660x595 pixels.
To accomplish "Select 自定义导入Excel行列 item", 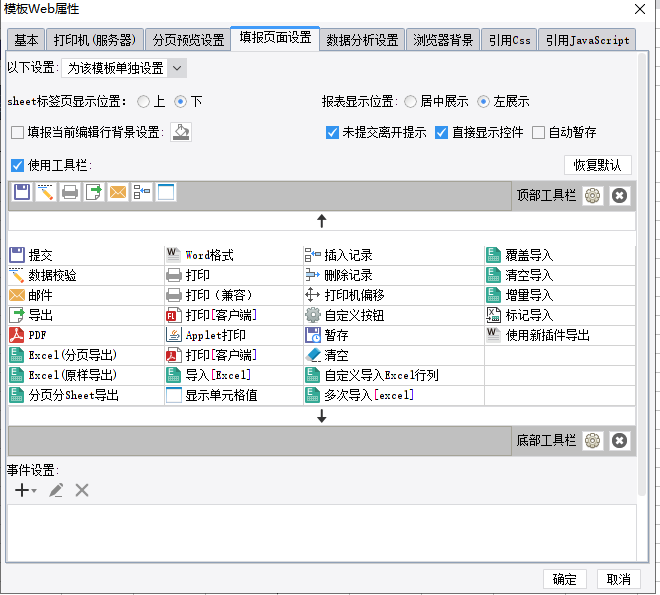I will [x=394, y=375].
